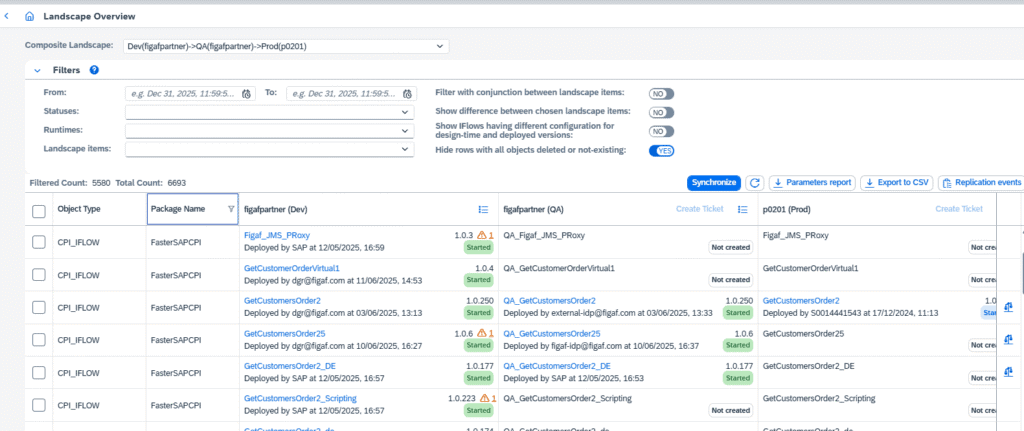Open the GetCustomersOrder2 link in Prod

pos(801,300)
